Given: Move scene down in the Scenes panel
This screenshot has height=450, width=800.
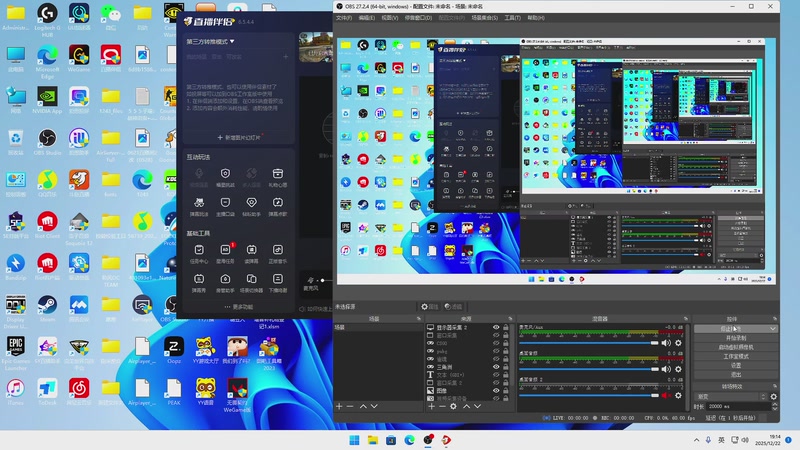Looking at the screenshot, I should pos(374,406).
